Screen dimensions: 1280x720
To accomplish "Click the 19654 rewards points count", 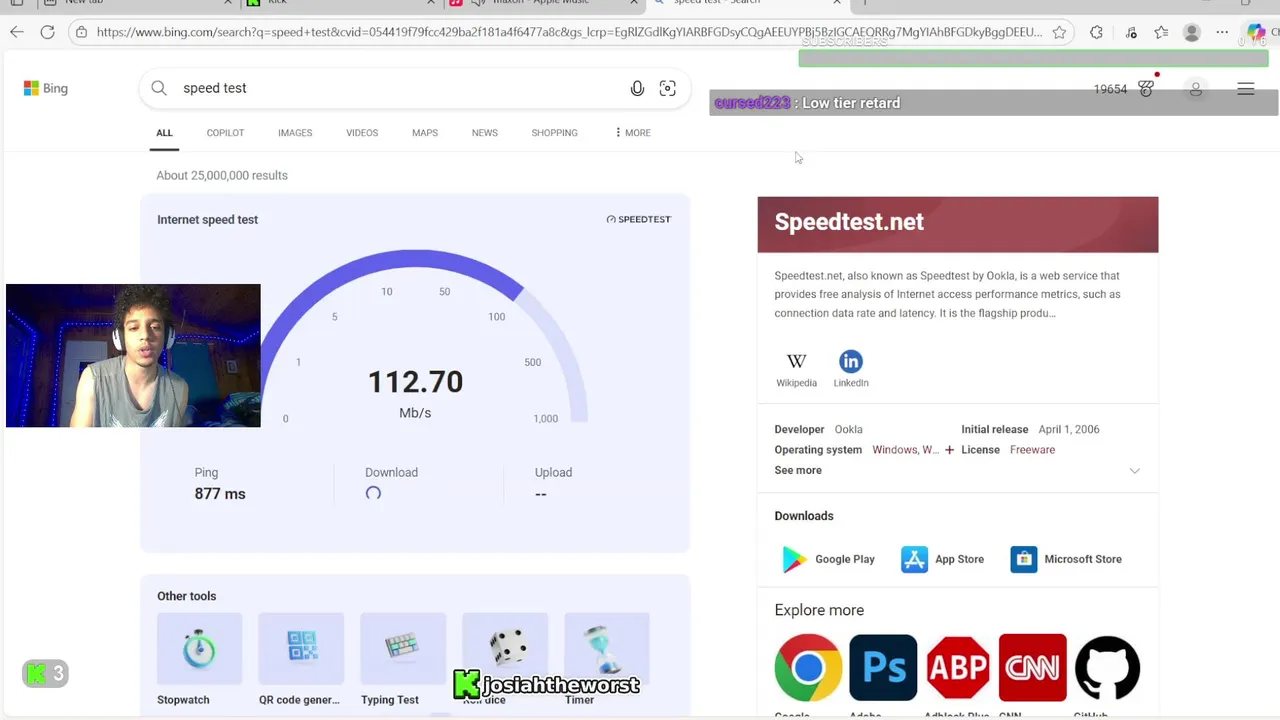I will (x=1110, y=89).
